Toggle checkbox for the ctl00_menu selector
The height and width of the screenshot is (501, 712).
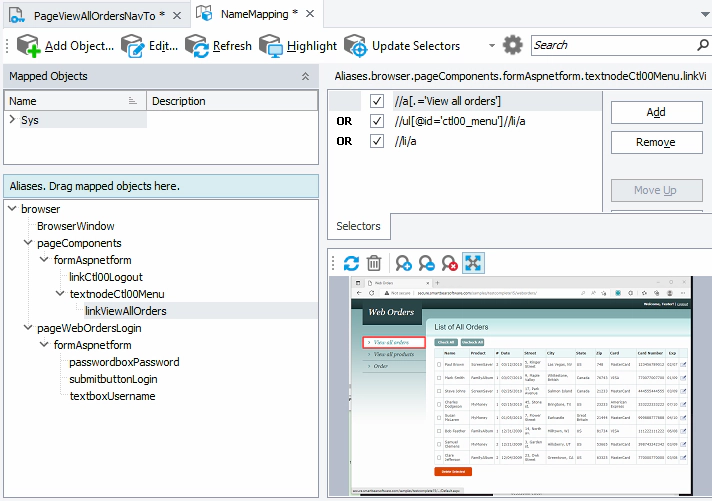click(x=376, y=121)
